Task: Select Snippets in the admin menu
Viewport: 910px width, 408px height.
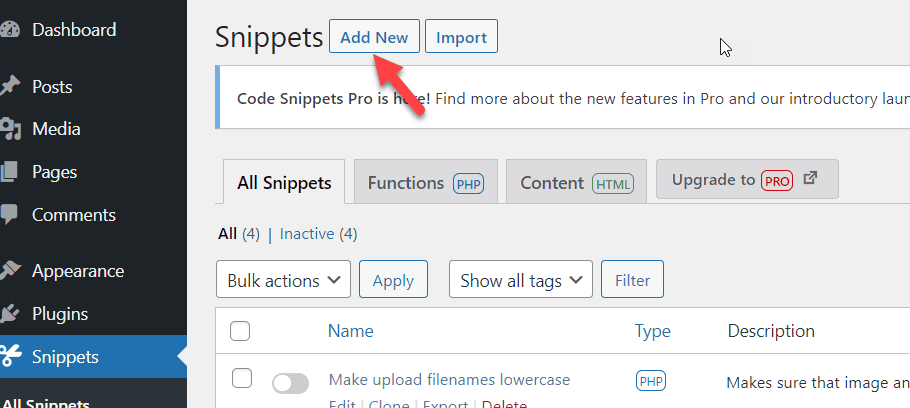Action: coord(93,356)
